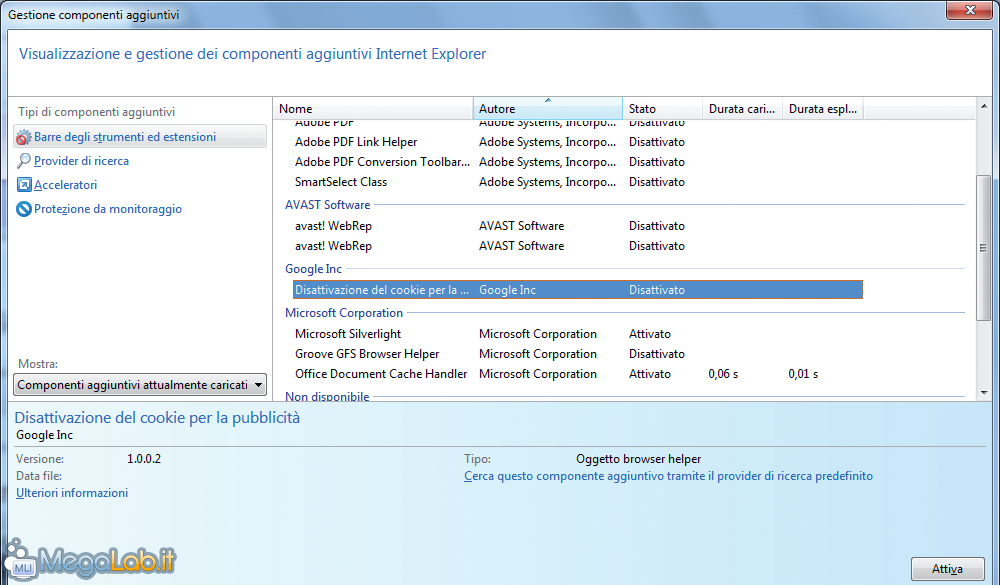This screenshot has width=1000, height=585.
Task: Select the Adobe PDF Link Helper row
Action: [577, 142]
